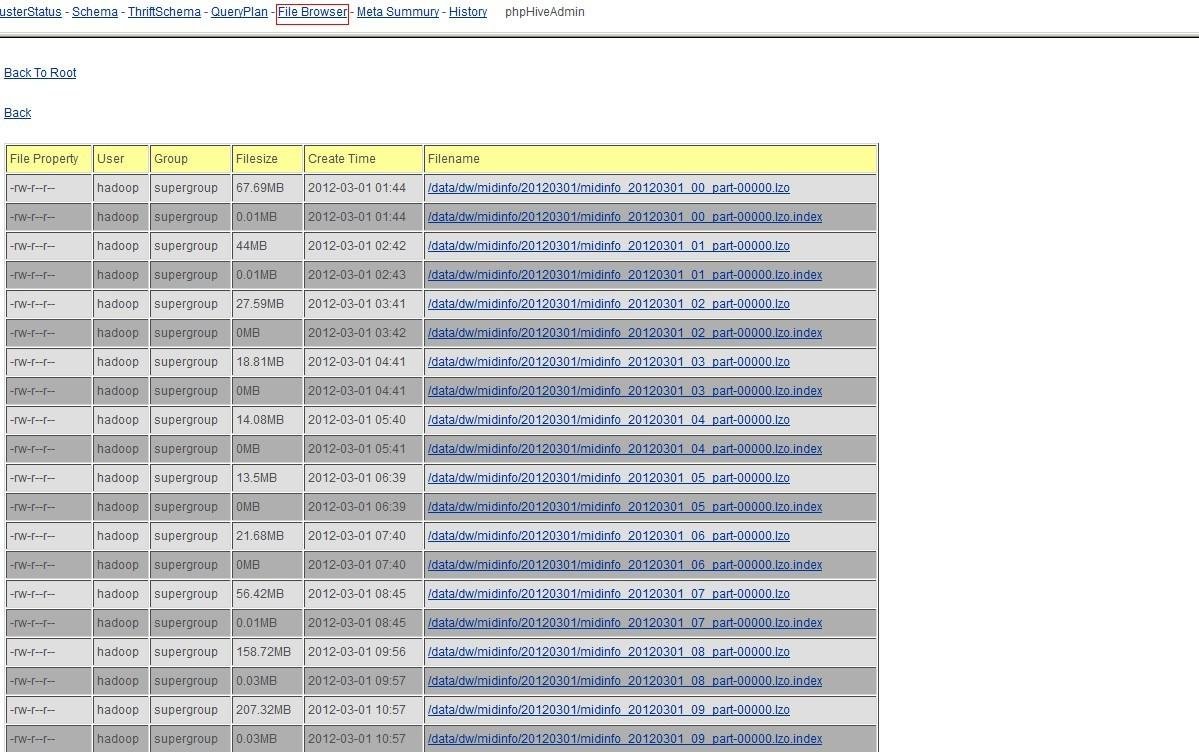The image size is (1199, 752).
Task: View the History section
Action: (x=469, y=12)
